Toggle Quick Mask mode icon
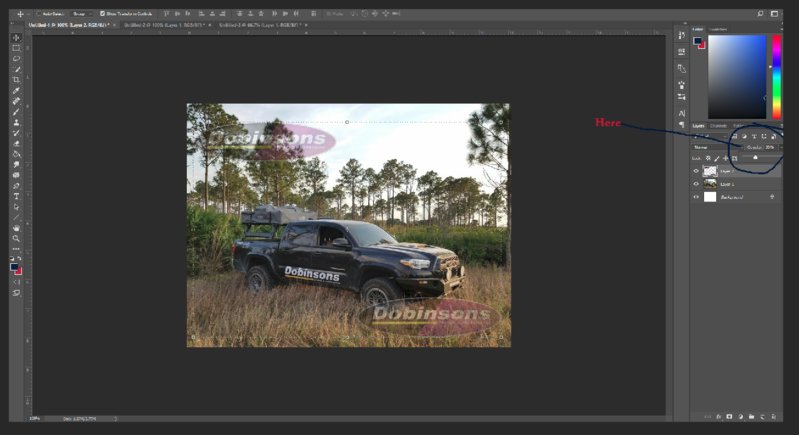This screenshot has width=799, height=435. pos(16,282)
